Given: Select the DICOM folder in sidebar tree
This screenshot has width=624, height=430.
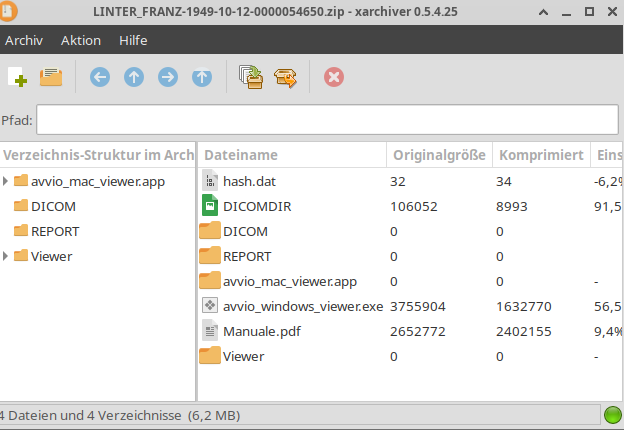Looking at the screenshot, I should click(x=53, y=206).
